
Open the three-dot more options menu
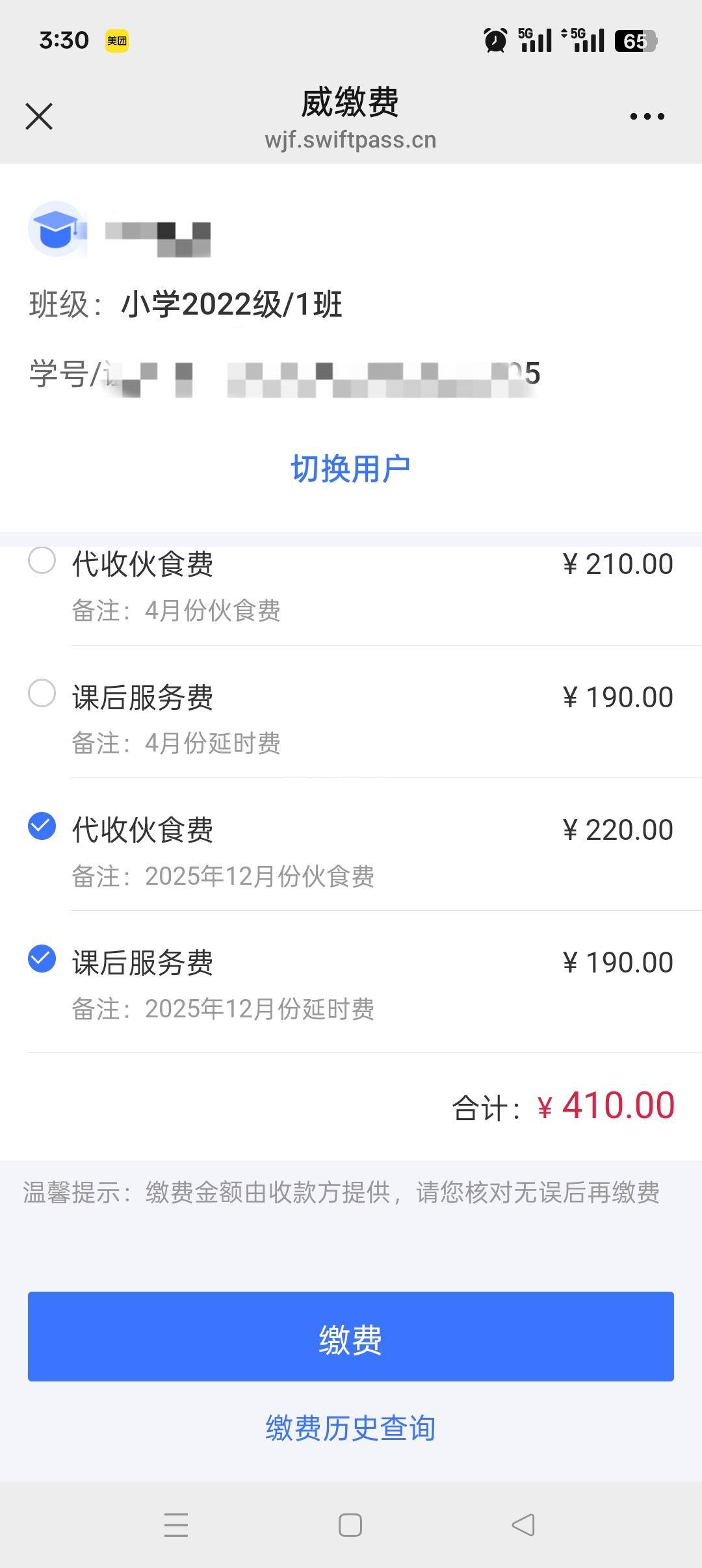pyautogui.click(x=647, y=117)
